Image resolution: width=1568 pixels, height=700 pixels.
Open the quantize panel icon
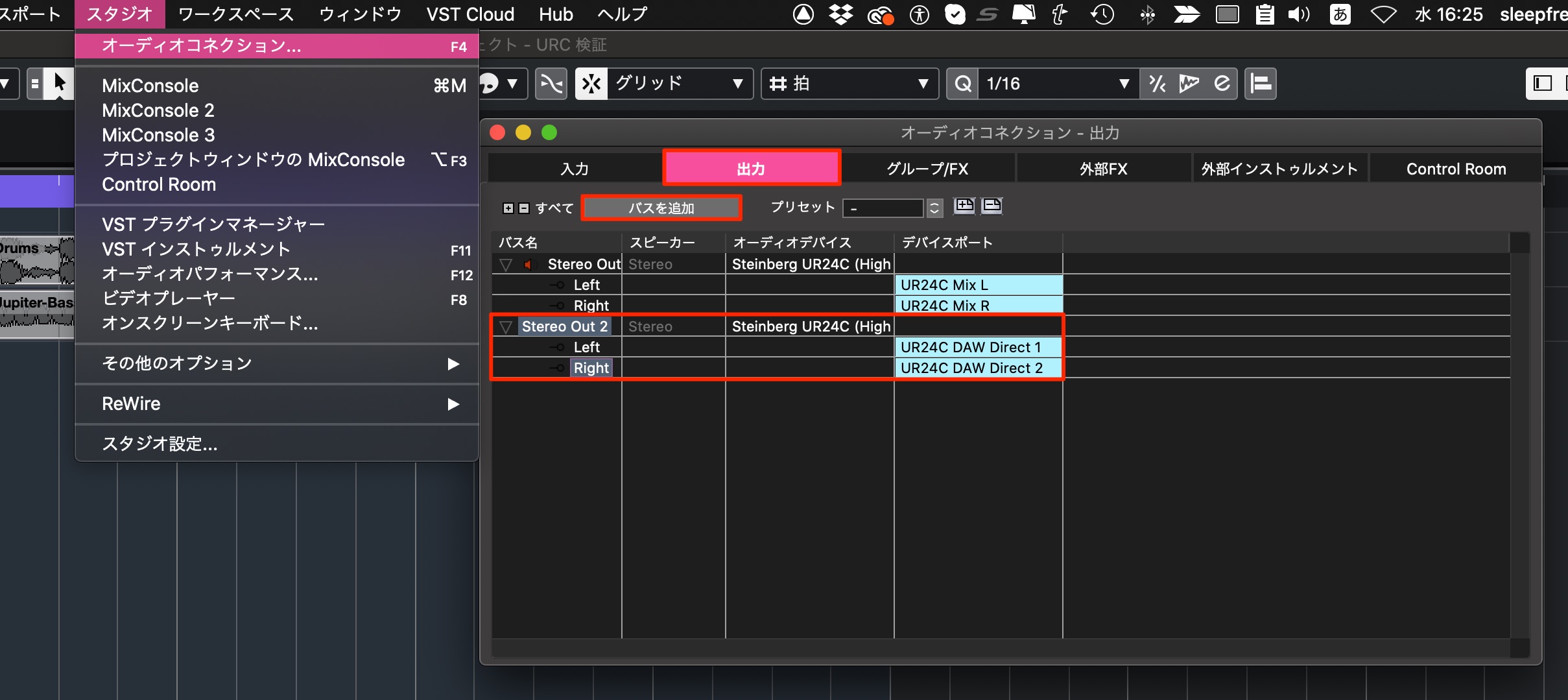click(1222, 84)
